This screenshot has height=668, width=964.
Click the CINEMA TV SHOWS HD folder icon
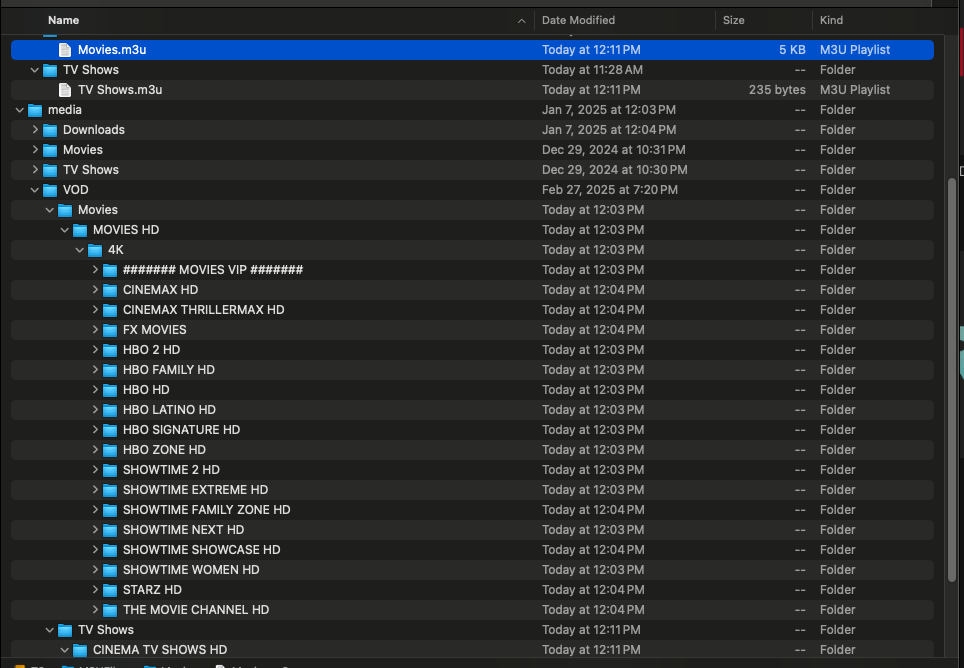tap(80, 650)
